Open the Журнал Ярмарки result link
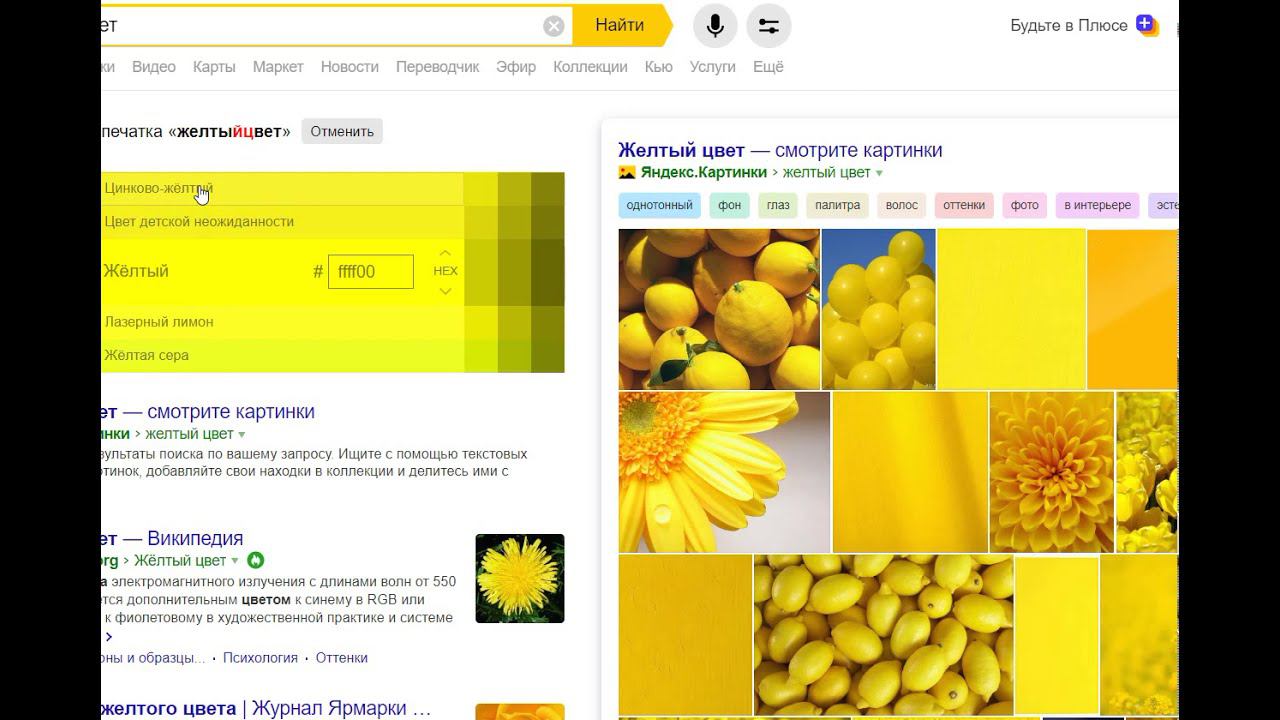The image size is (1280, 720). [266, 708]
